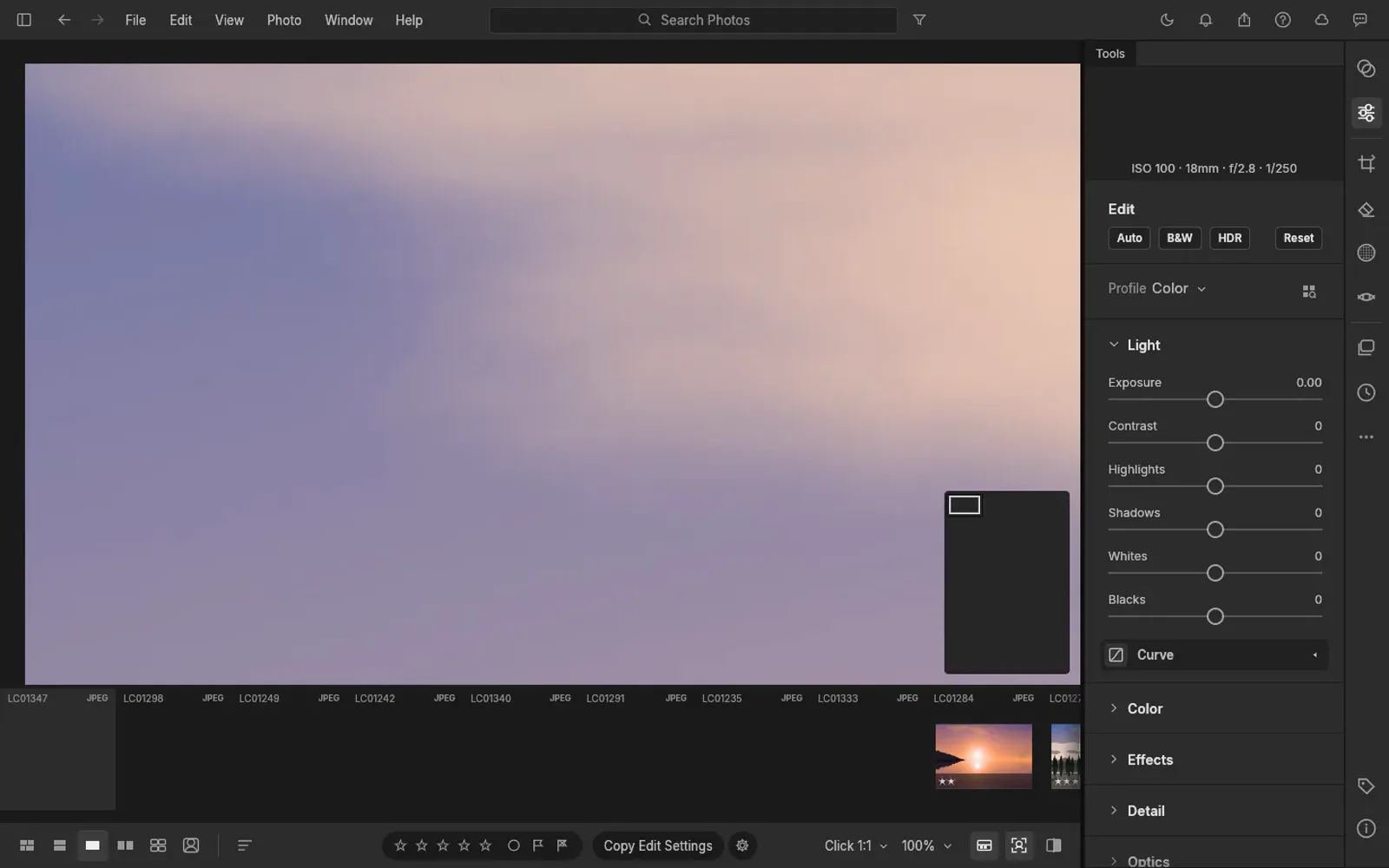This screenshot has height=868, width=1389.
Task: Reset all edits with Reset button
Action: click(x=1299, y=238)
